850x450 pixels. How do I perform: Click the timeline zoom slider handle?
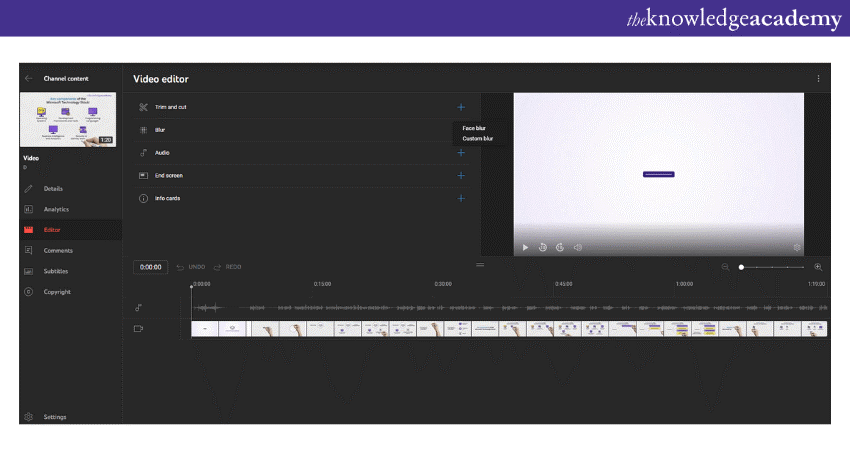coord(741,267)
